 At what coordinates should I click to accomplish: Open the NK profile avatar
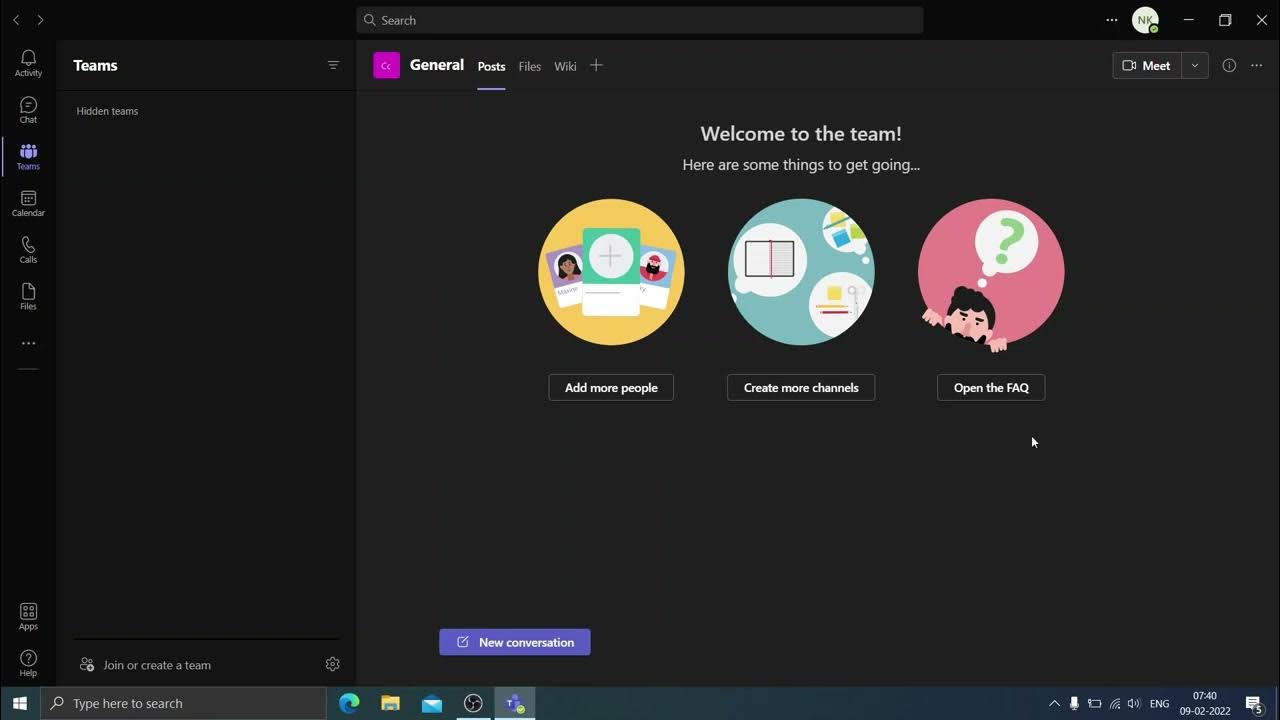[1145, 20]
